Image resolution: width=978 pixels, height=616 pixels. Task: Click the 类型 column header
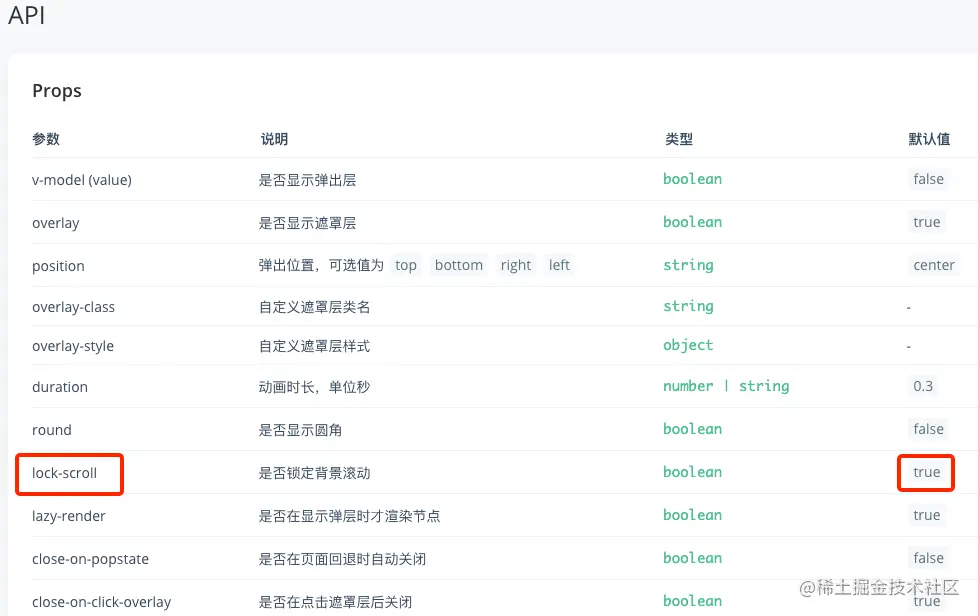point(679,139)
